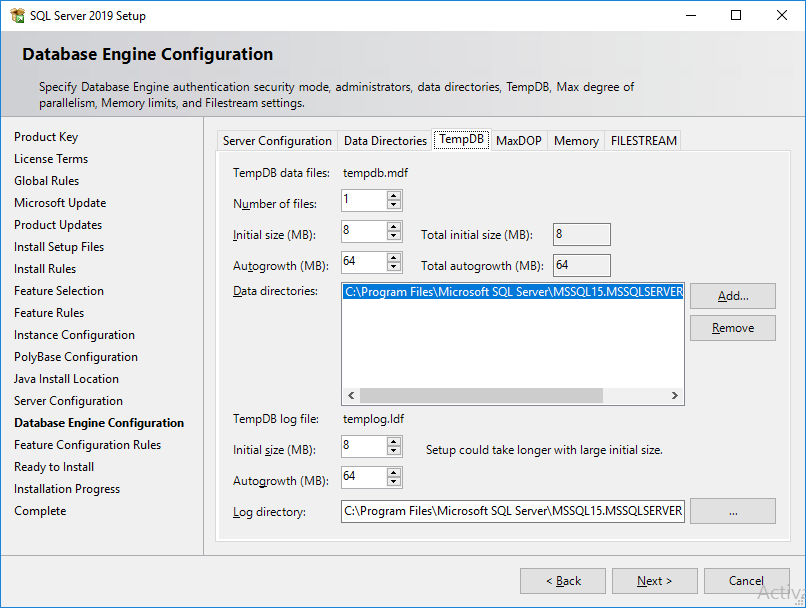Image resolution: width=806 pixels, height=608 pixels.
Task: Click the Remove data directory button
Action: pyautogui.click(x=732, y=328)
